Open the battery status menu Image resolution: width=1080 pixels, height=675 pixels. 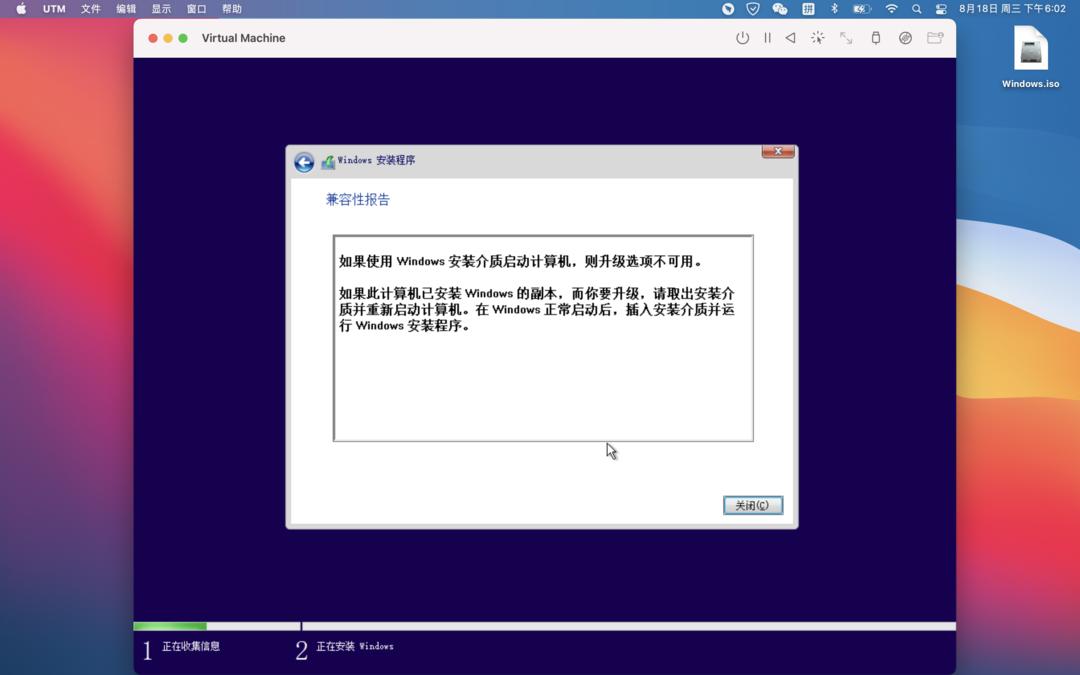pos(860,8)
